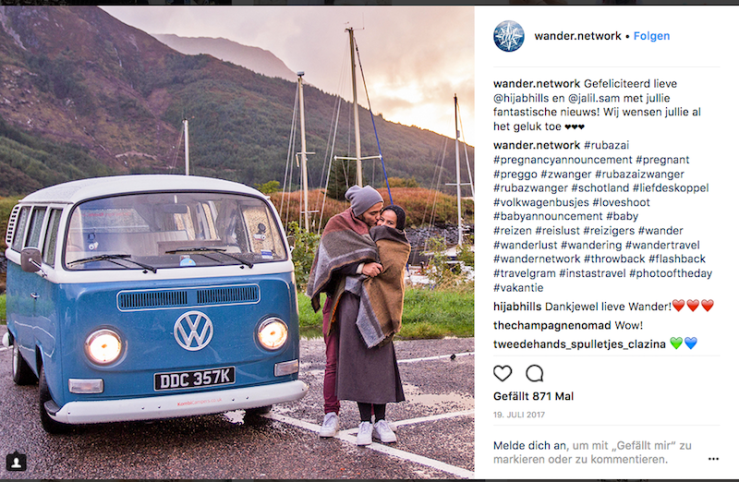
Task: Open the #pregnancyannouncement hashtag
Action: pyautogui.click(x=562, y=160)
